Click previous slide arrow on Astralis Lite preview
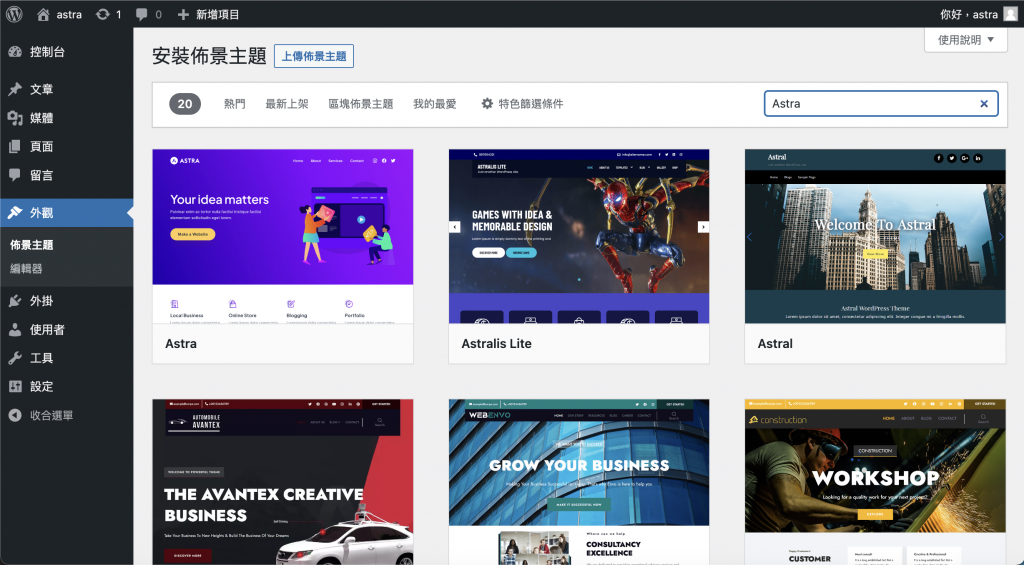This screenshot has width=1024, height=565. (455, 227)
